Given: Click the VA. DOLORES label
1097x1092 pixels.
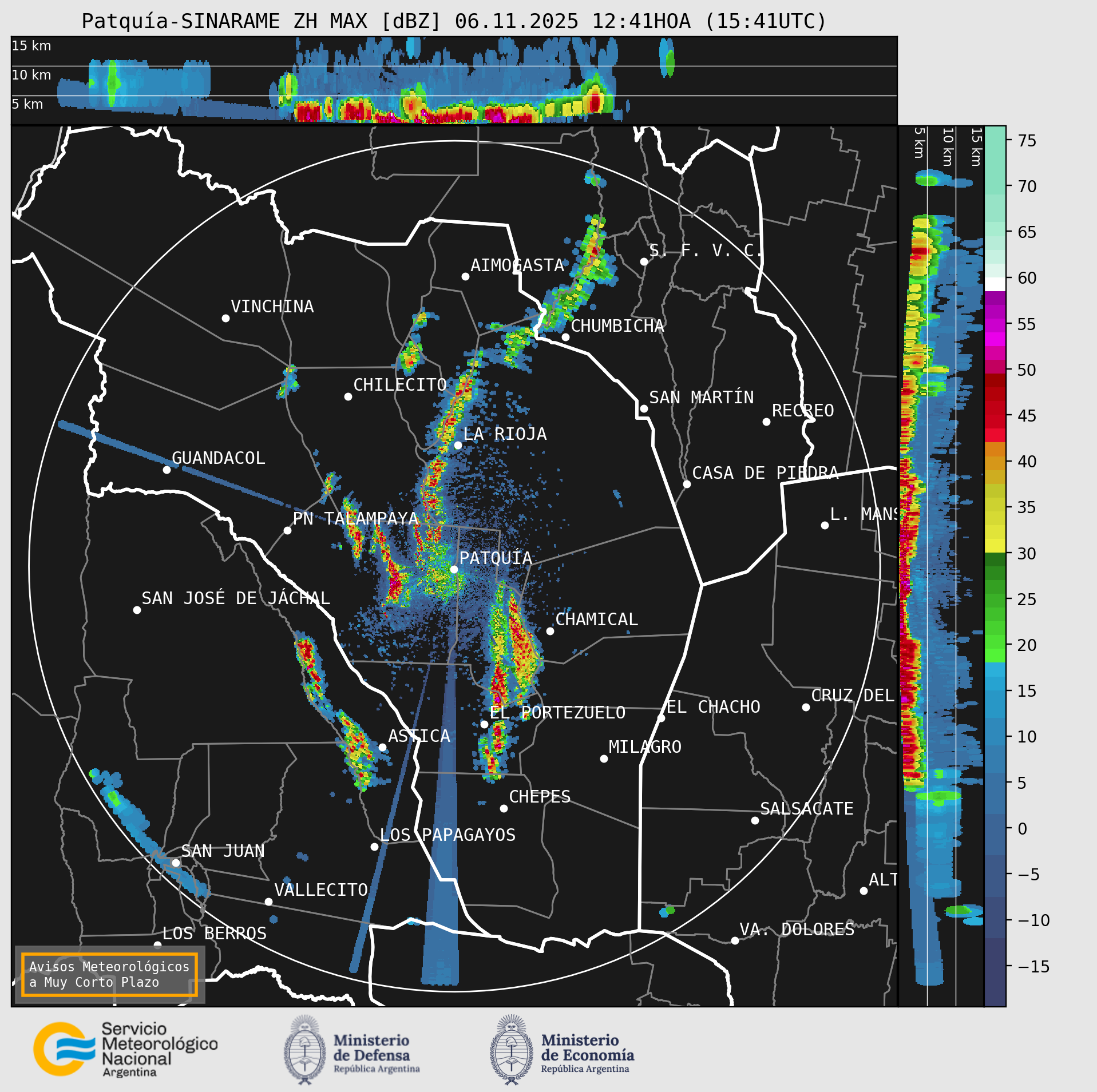Looking at the screenshot, I should (797, 930).
